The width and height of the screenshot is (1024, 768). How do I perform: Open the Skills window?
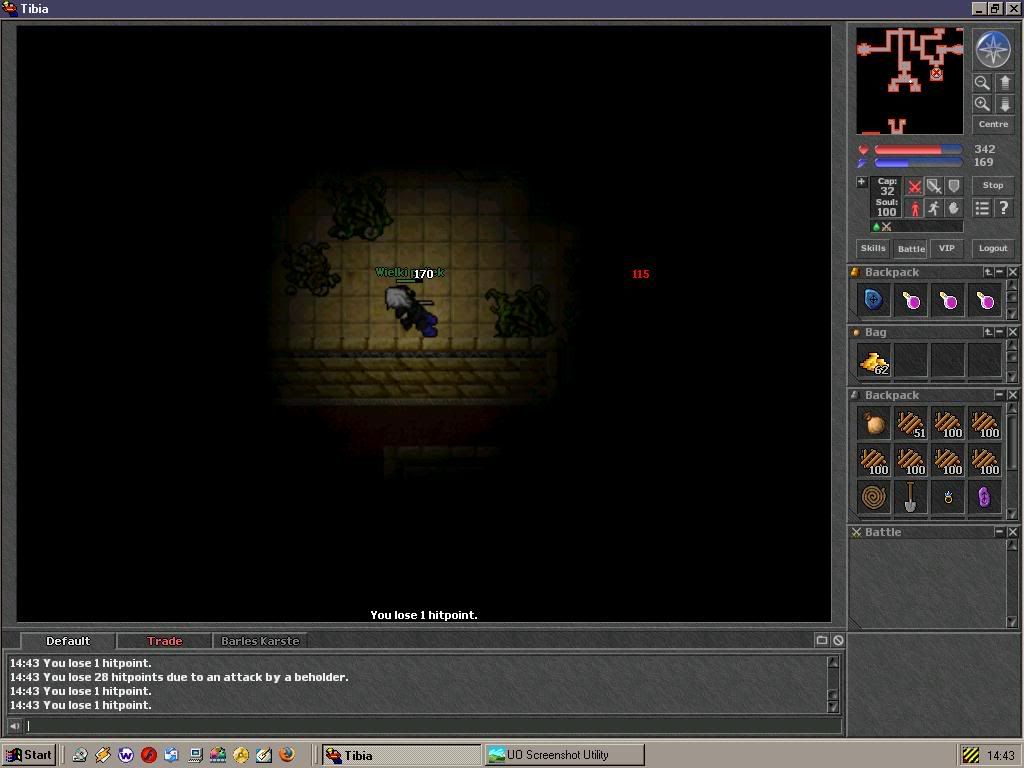873,248
